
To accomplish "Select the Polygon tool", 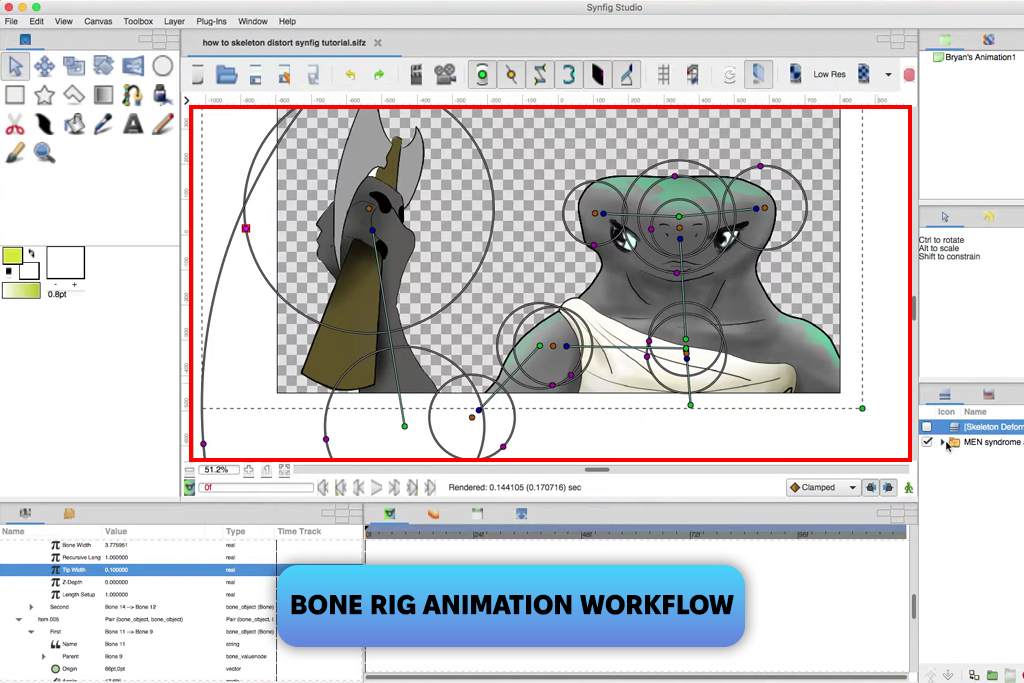I will 74,95.
